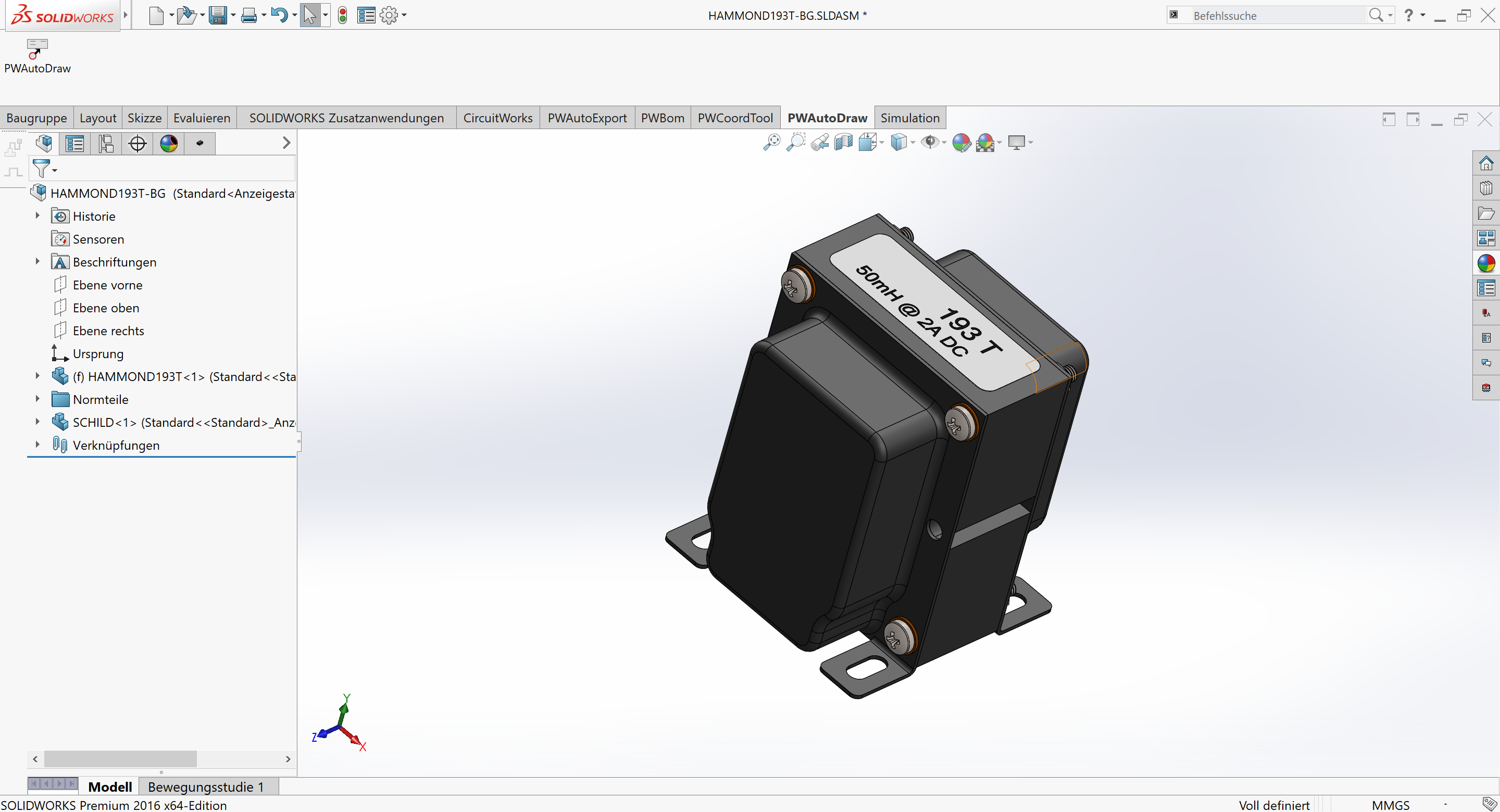Click the Zoom to Area icon
1500x812 pixels.
click(795, 143)
